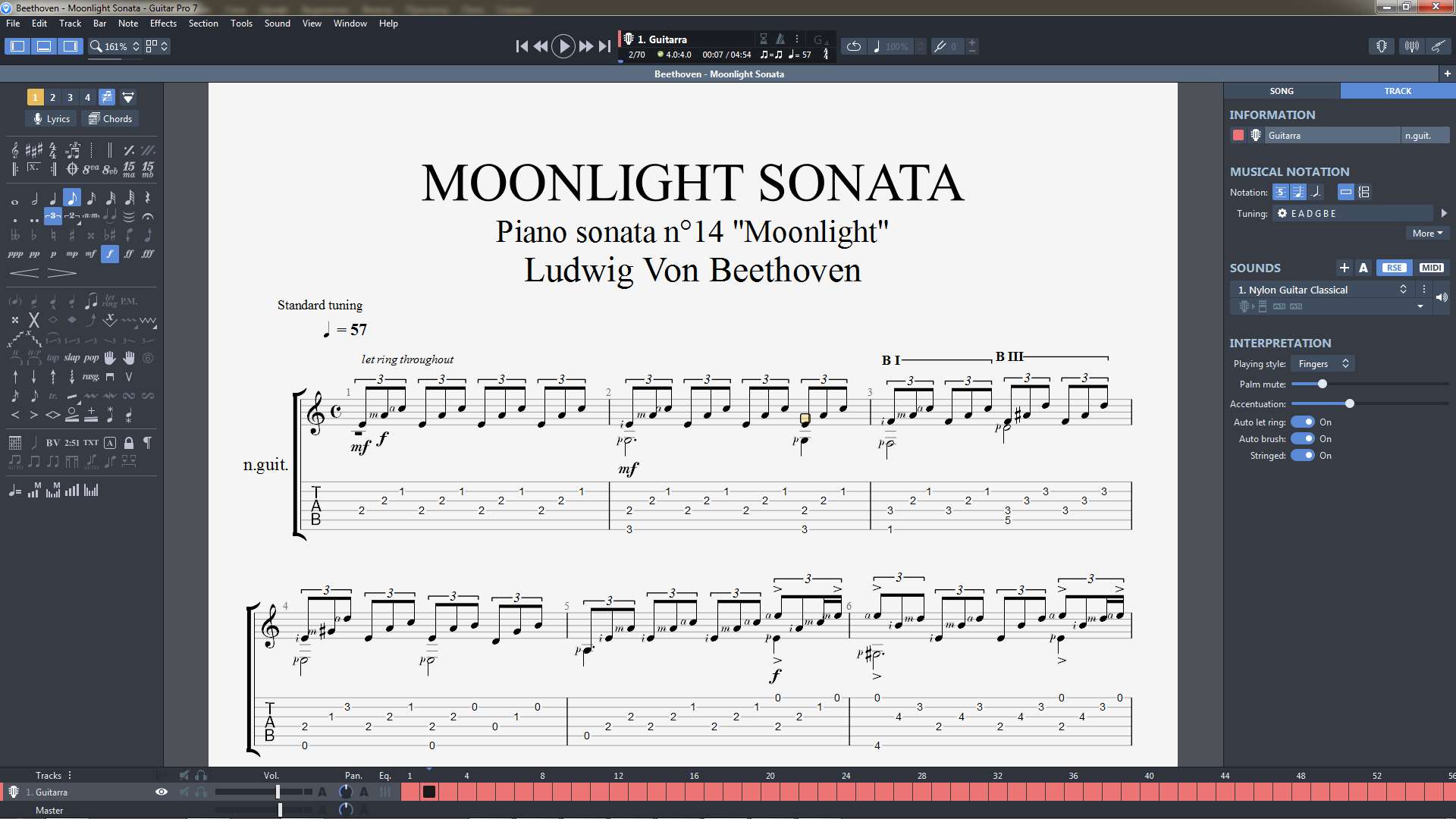Select half note duration
Image resolution: width=1456 pixels, height=819 pixels.
(x=34, y=199)
